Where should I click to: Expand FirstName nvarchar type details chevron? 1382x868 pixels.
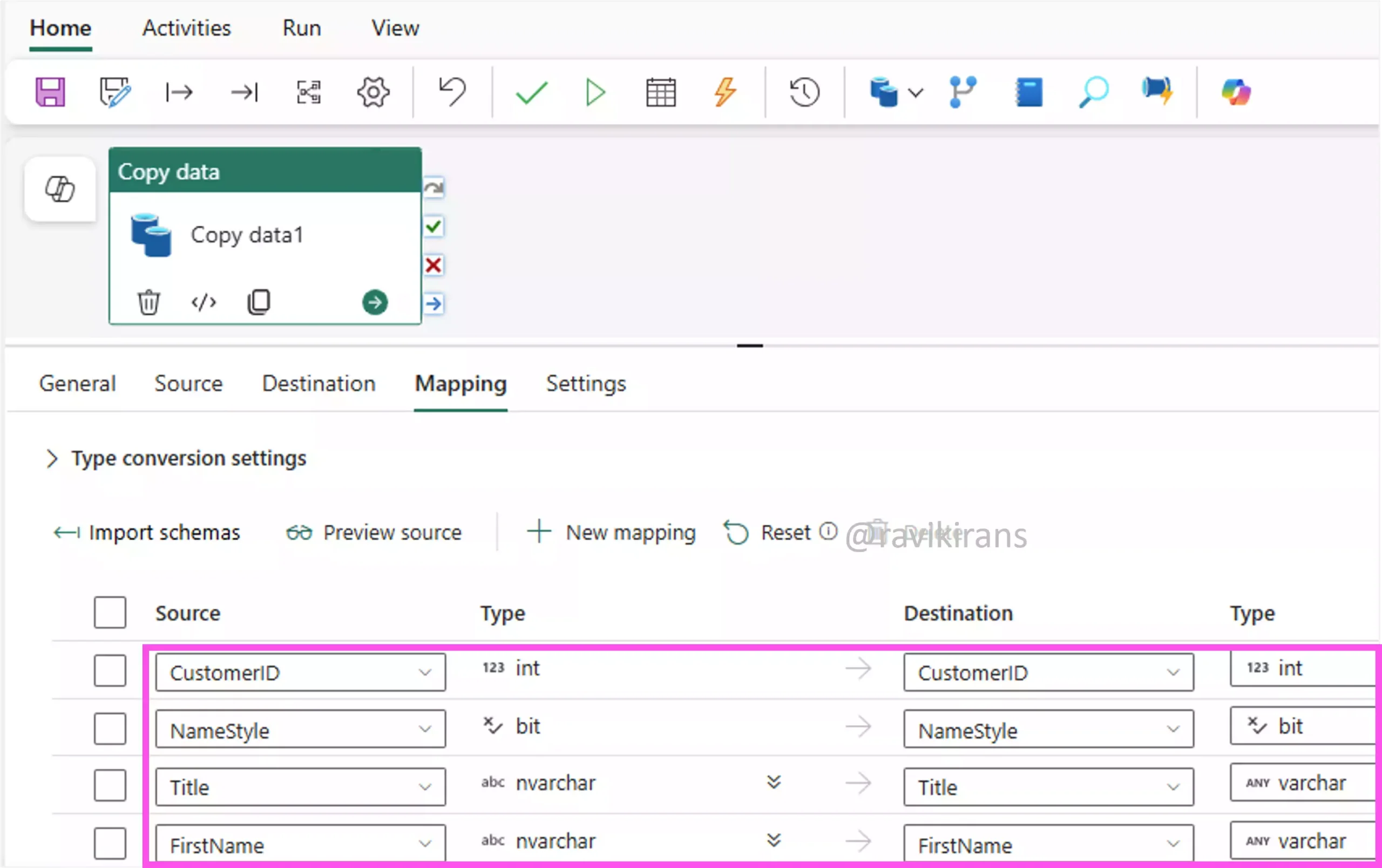(x=774, y=840)
